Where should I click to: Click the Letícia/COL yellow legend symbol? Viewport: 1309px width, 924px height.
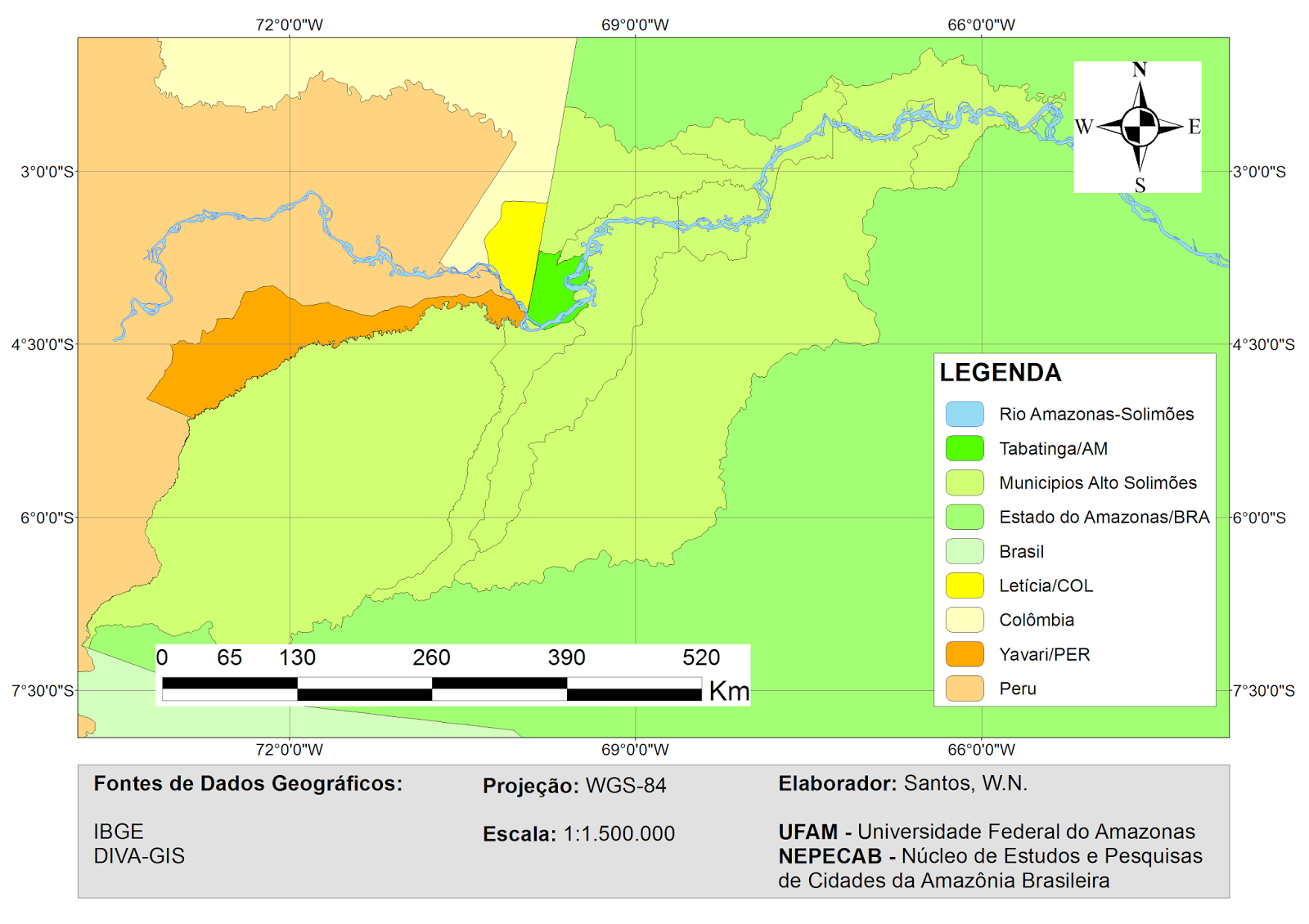click(966, 585)
